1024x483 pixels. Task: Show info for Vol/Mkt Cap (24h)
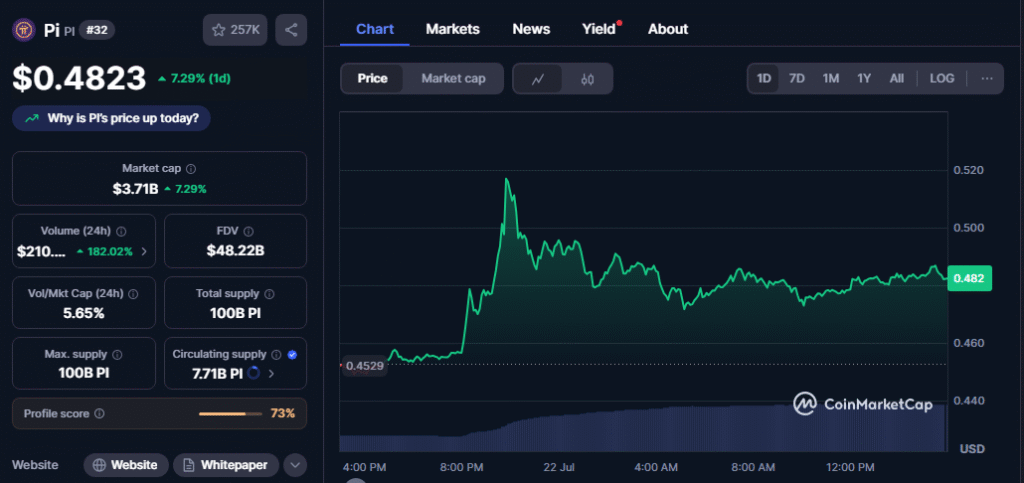point(133,294)
